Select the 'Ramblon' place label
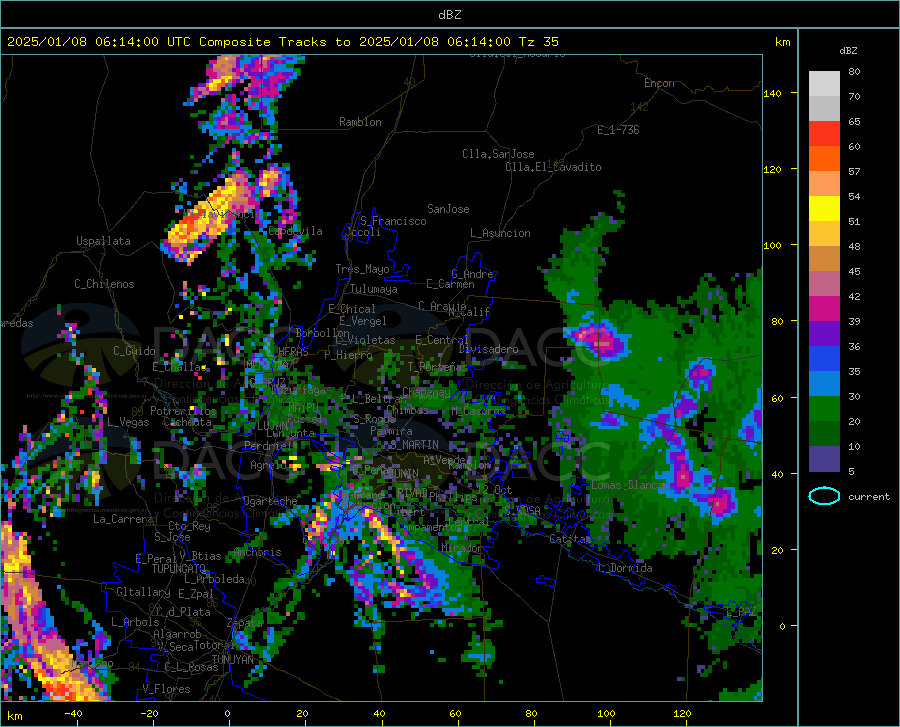 click(x=360, y=122)
